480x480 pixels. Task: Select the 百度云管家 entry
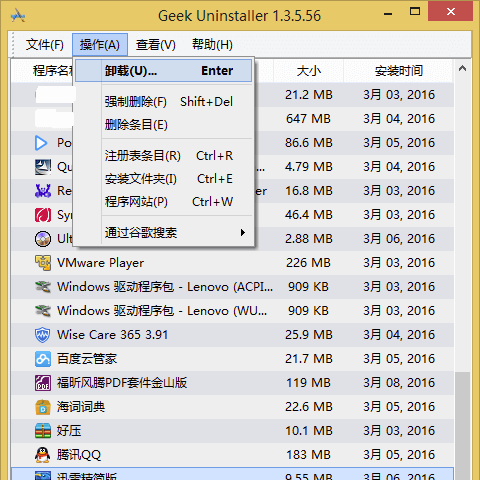233,359
